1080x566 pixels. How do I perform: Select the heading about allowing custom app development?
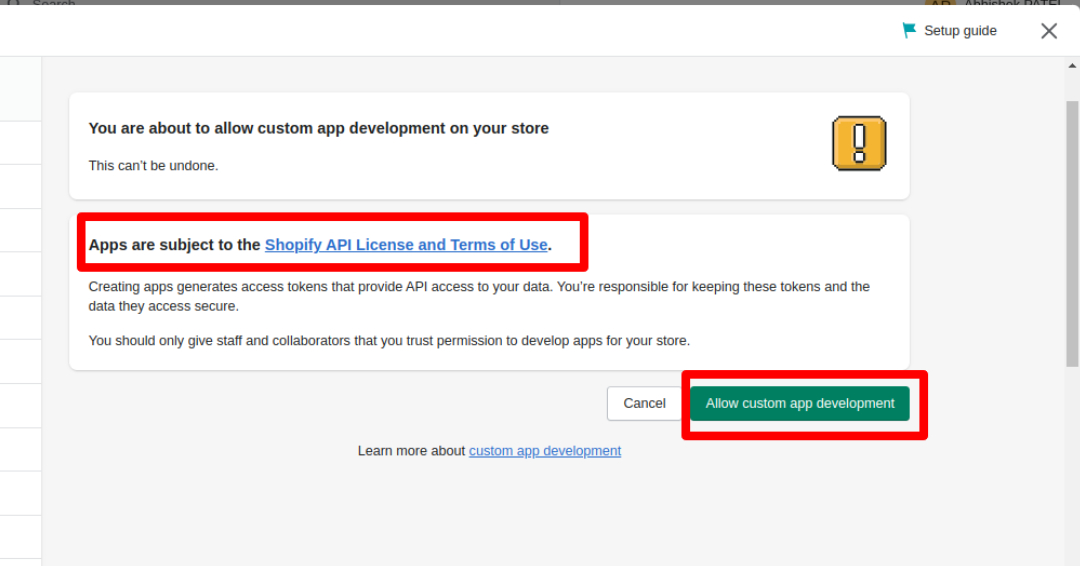(x=319, y=128)
